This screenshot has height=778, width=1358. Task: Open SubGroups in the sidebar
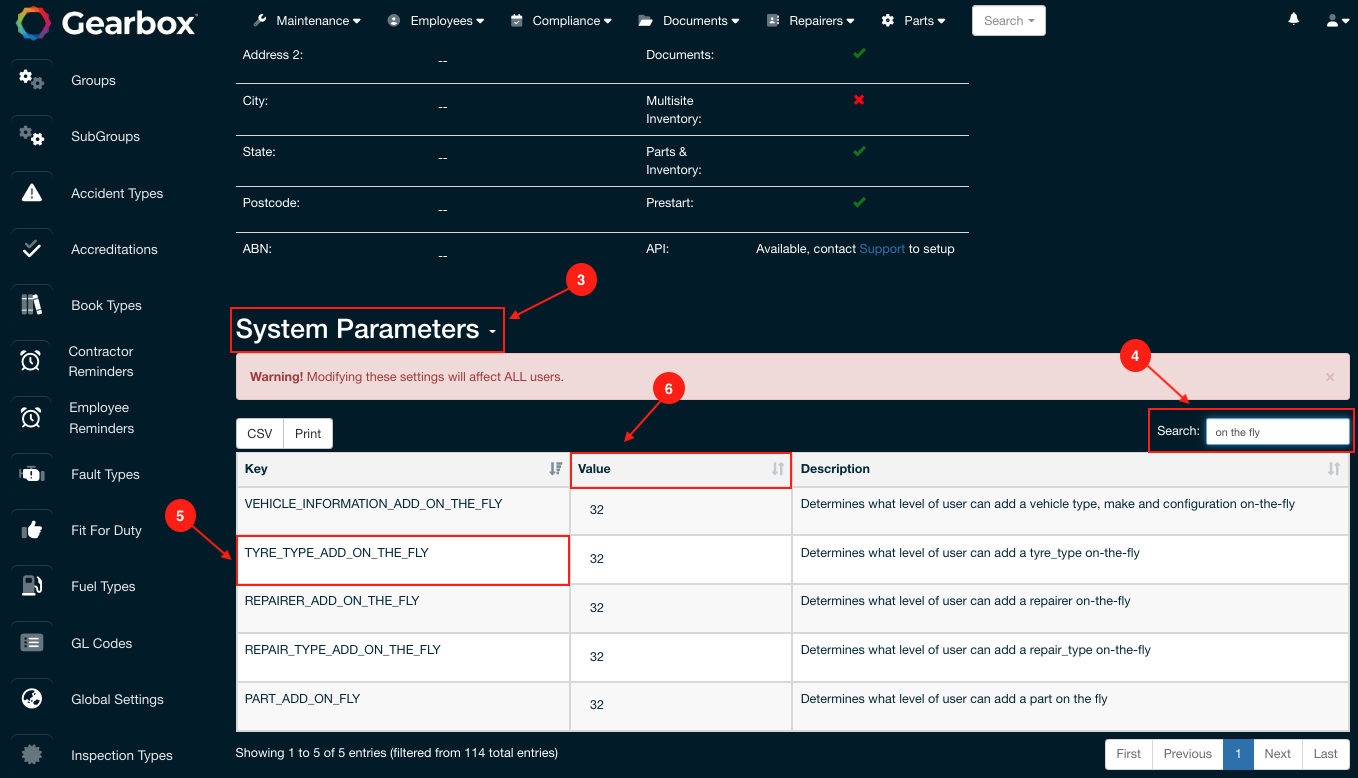point(105,136)
